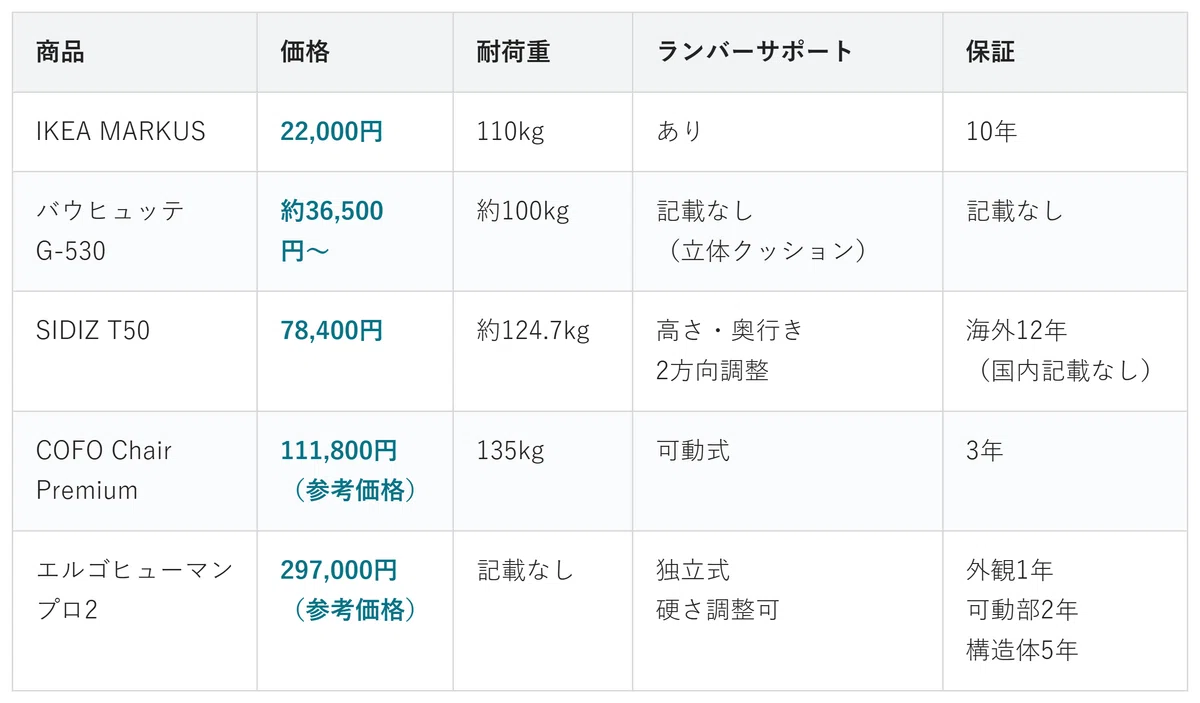Select the 高さ・奥行き 2方向調整 cell
This screenshot has height=703, width=1200.
[788, 351]
